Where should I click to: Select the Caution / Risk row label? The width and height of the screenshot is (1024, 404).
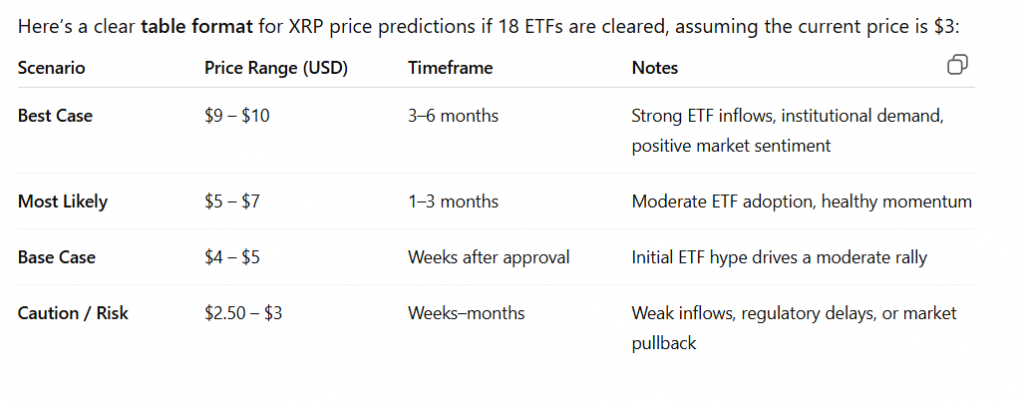coord(73,313)
